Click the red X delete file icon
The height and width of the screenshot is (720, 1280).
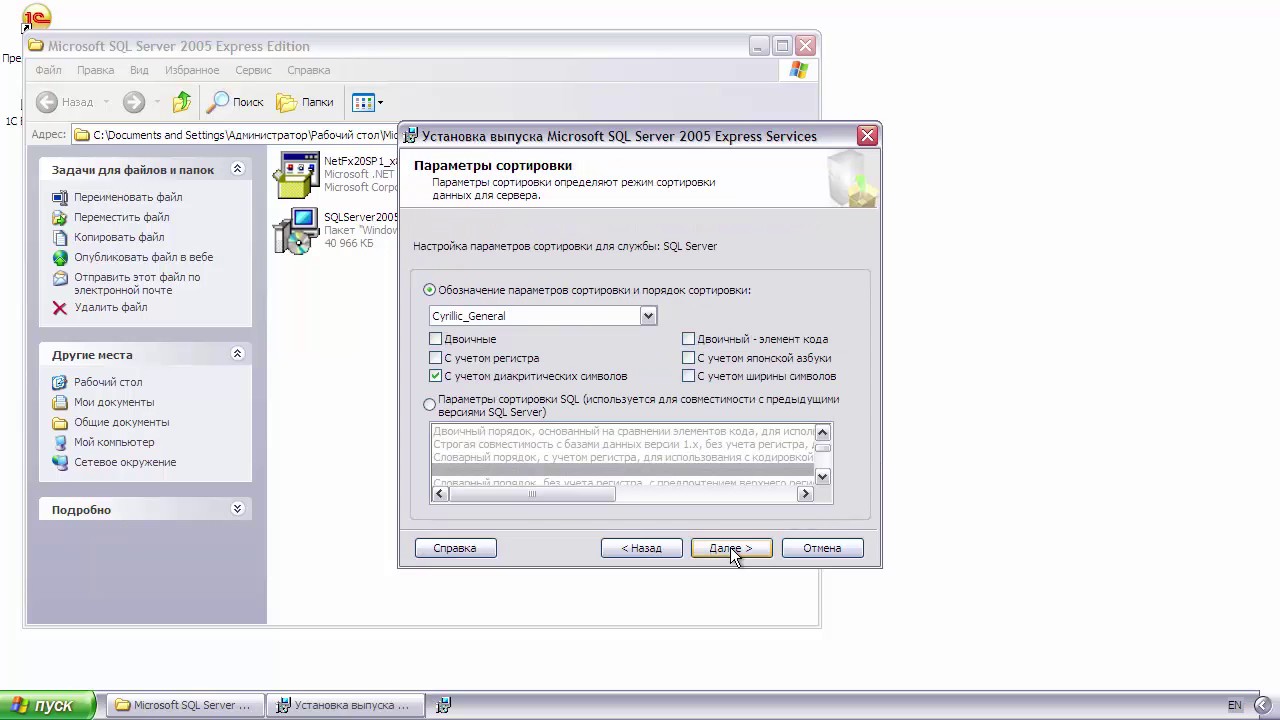tap(60, 307)
